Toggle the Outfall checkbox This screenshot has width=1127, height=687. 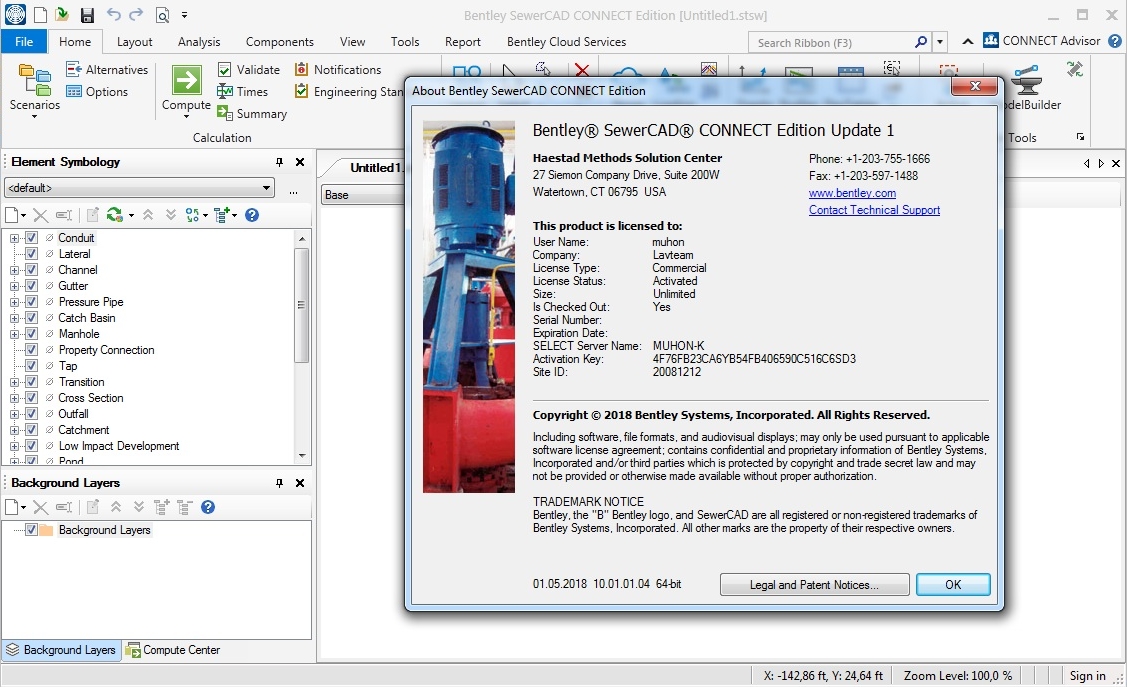[x=31, y=414]
